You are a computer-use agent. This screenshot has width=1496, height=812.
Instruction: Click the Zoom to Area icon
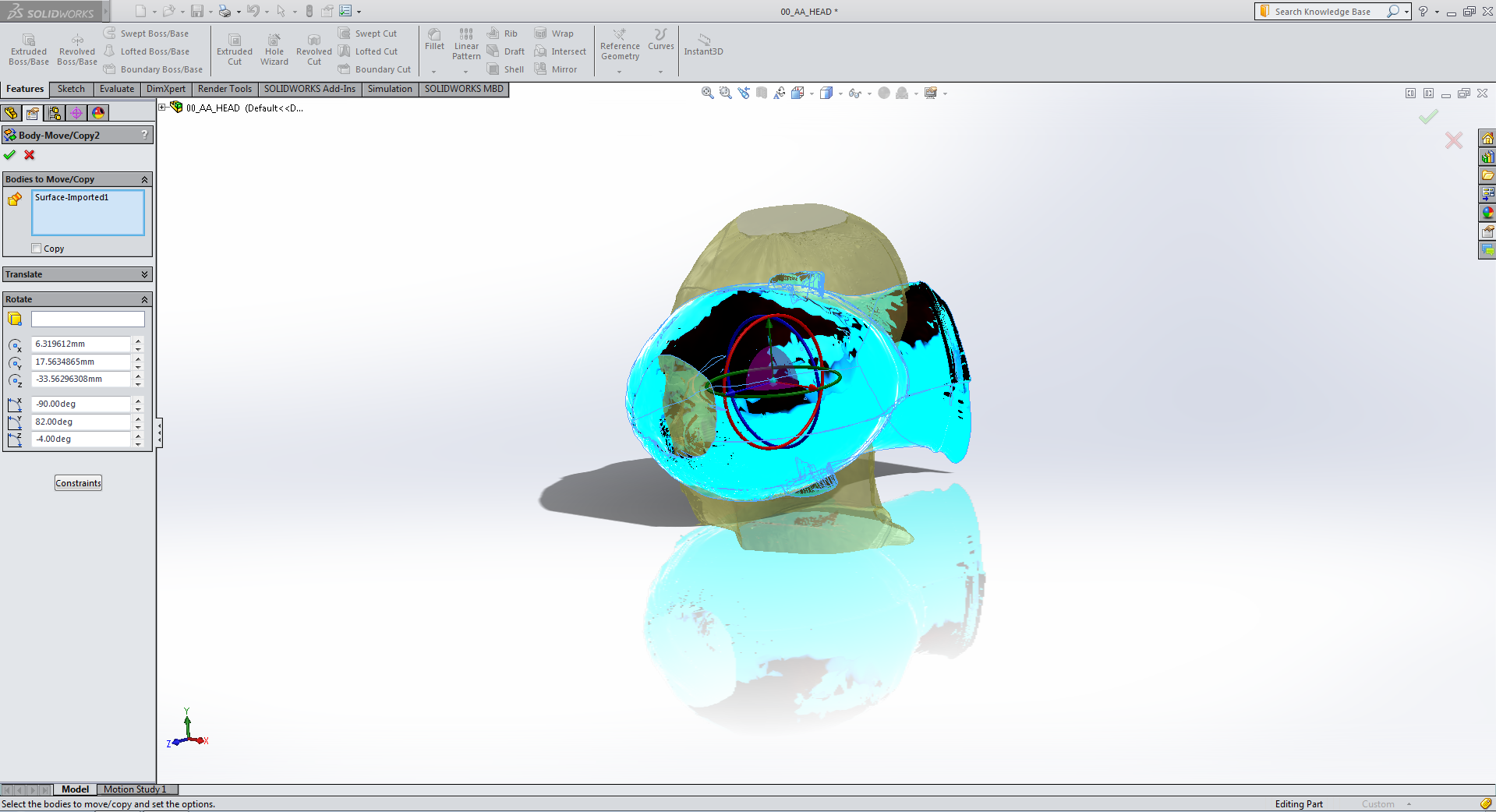726,93
